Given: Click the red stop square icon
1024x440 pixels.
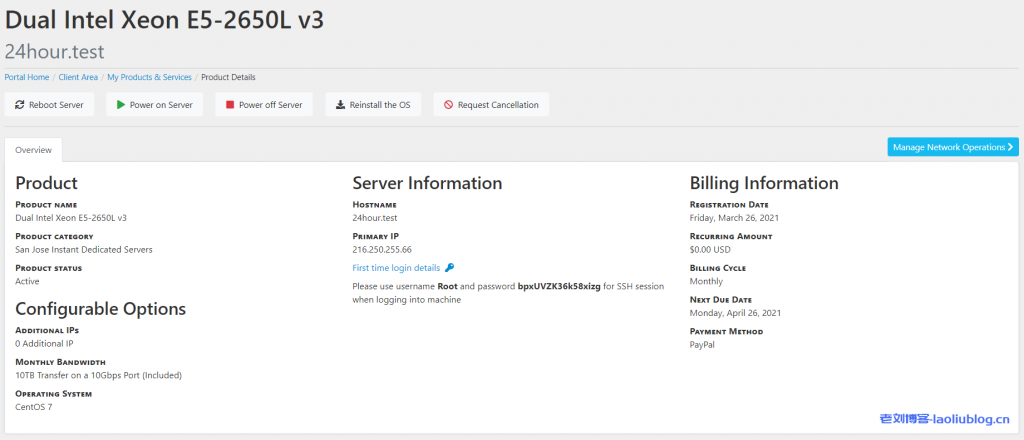Looking at the screenshot, I should [230, 105].
